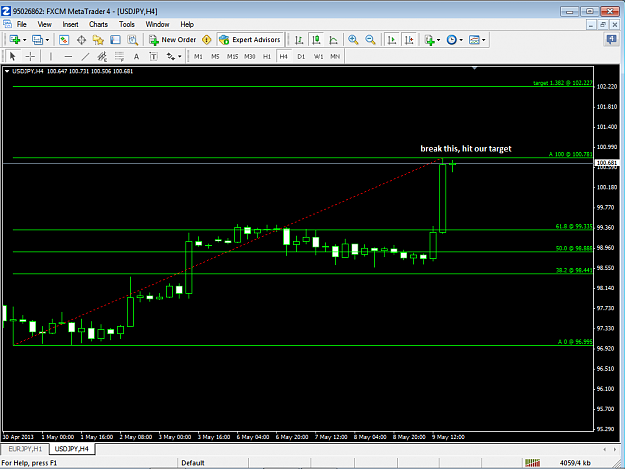The width and height of the screenshot is (625, 469).
Task: Select the Horizontal Line drawing tool
Action: click(69, 57)
